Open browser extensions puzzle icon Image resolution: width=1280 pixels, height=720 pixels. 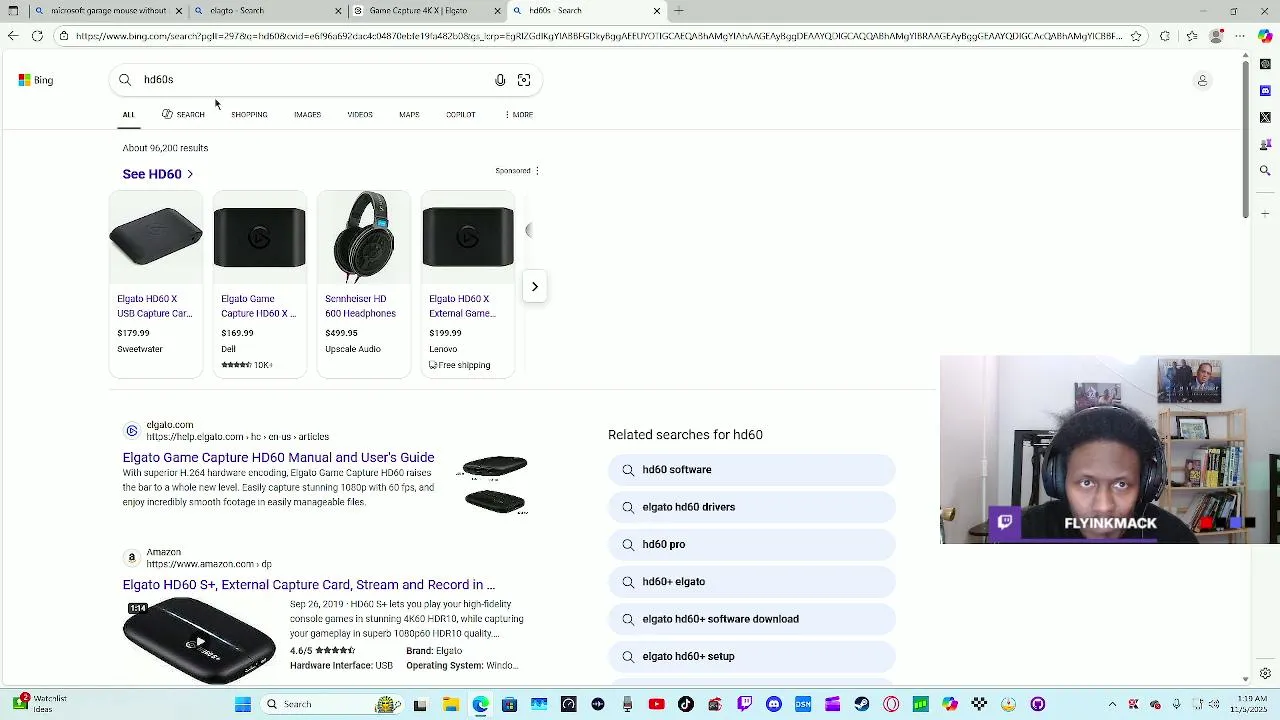pyautogui.click(x=1165, y=36)
